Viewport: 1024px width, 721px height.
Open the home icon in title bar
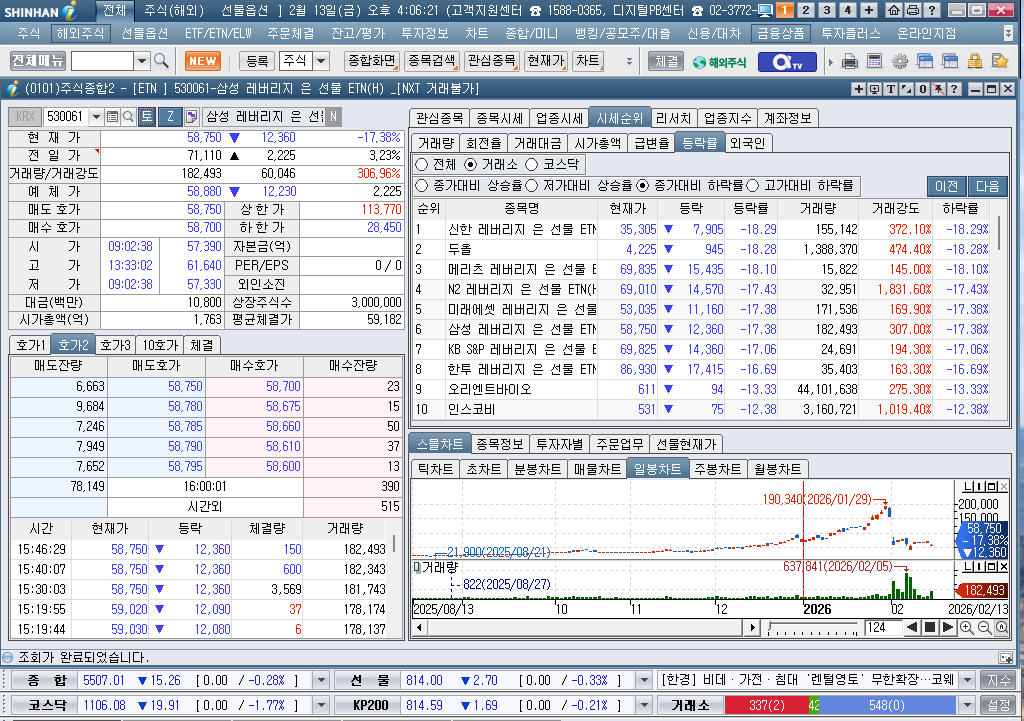pos(894,10)
